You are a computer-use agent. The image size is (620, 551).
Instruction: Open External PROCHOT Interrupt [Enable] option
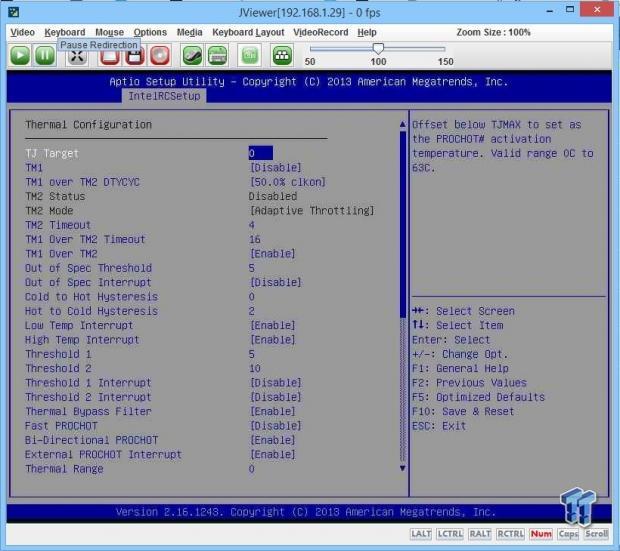pyautogui.click(x=272, y=454)
